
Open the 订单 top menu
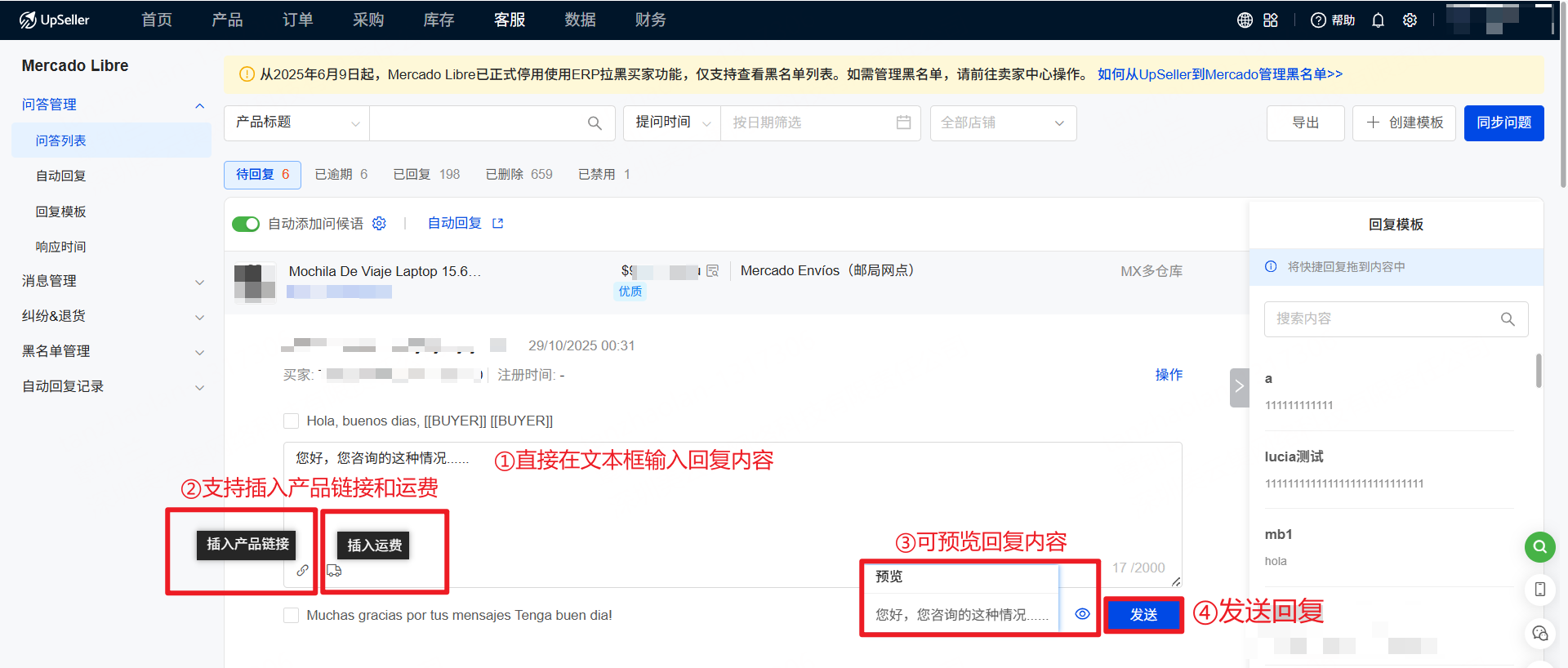click(297, 20)
